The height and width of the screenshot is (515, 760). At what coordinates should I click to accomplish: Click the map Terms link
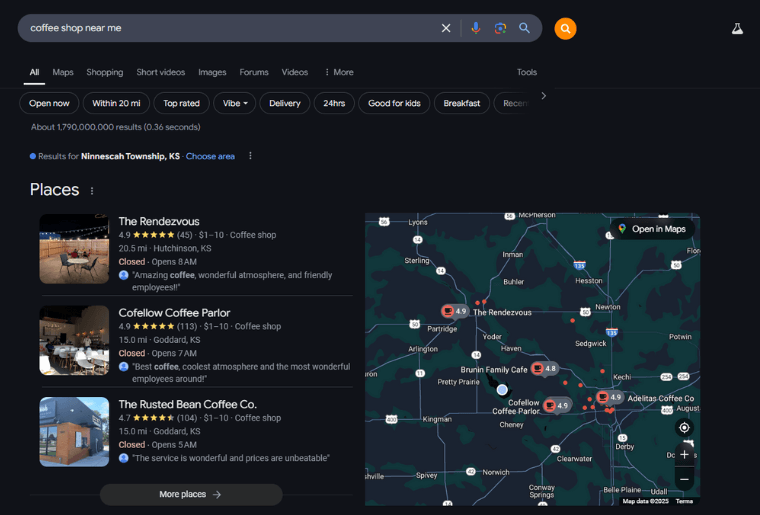(684, 501)
